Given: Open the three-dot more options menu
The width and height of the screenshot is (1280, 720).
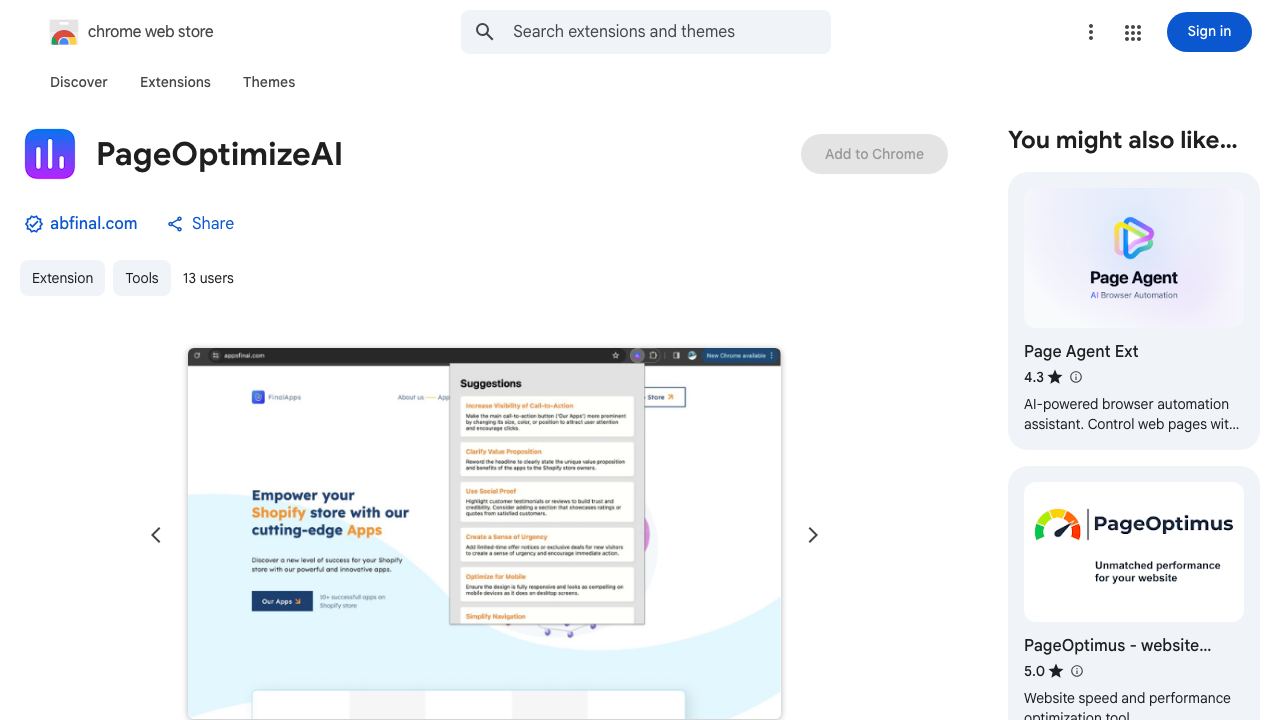Looking at the screenshot, I should tap(1091, 32).
